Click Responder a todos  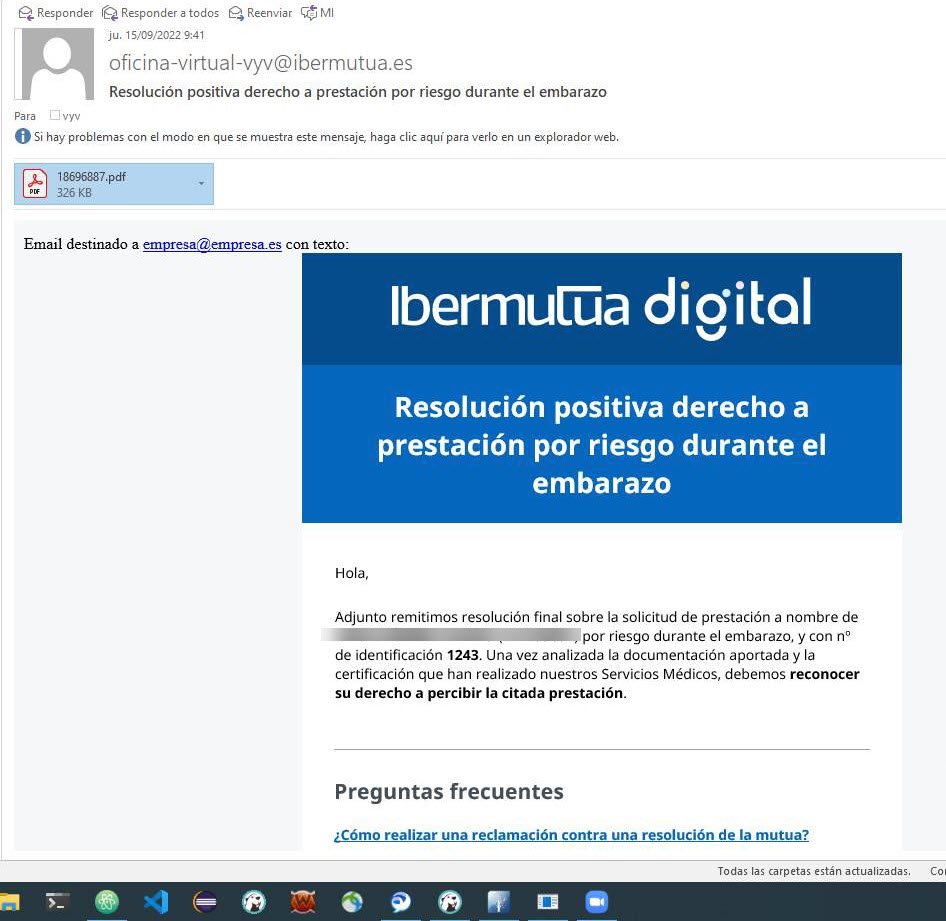pyautogui.click(x=160, y=13)
